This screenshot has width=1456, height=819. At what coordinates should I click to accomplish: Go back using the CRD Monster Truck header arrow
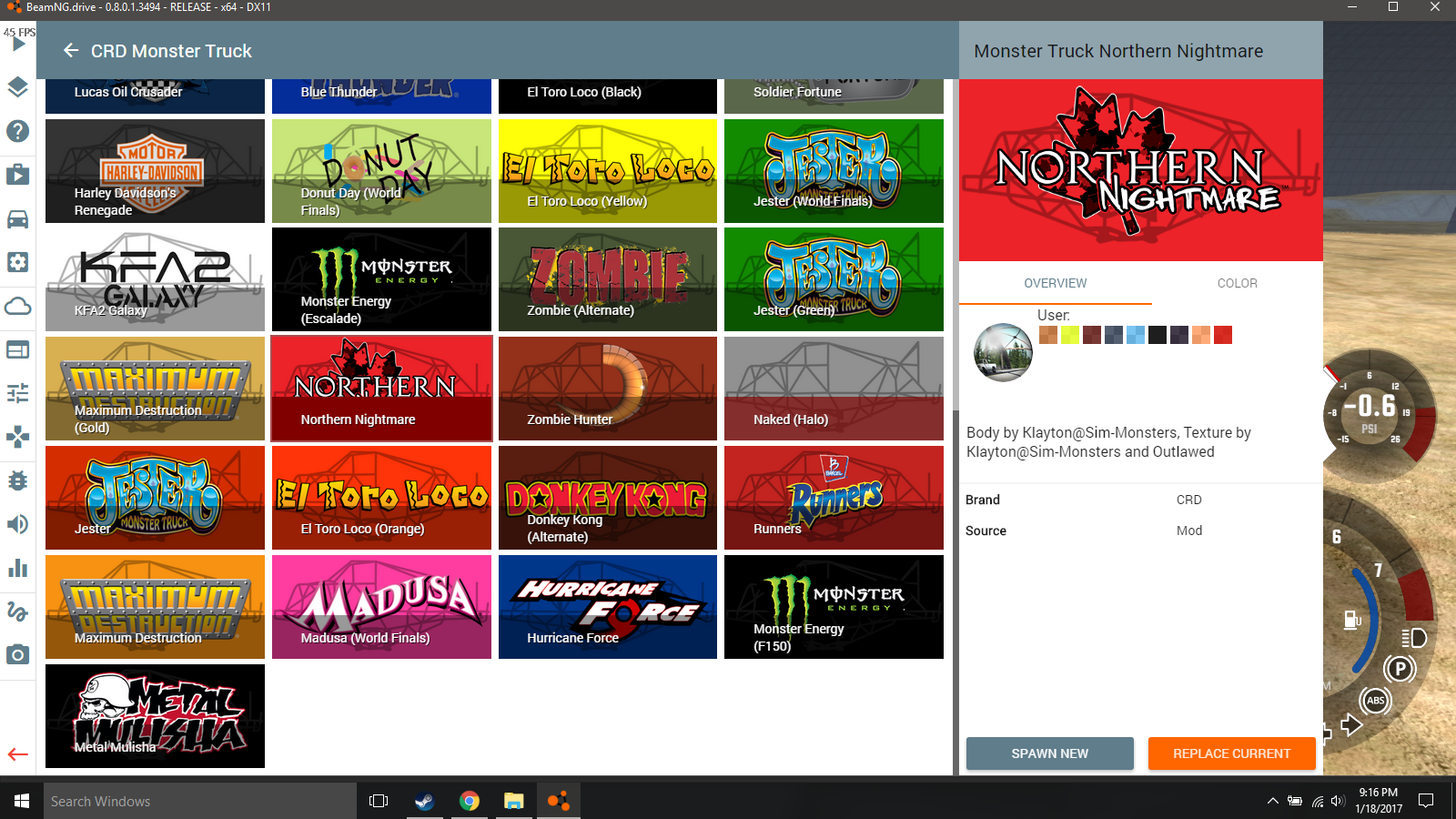coord(71,50)
